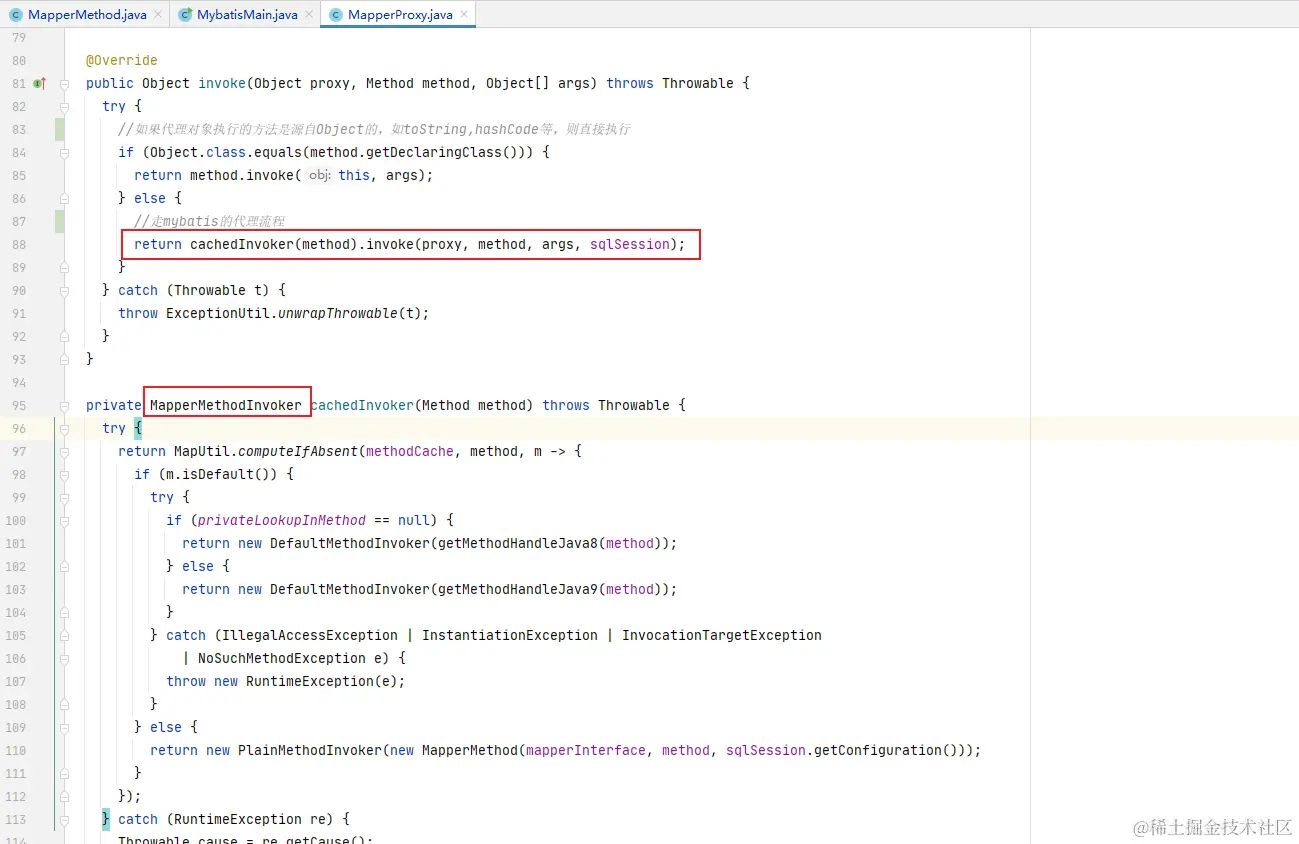
Task: Collapse the computeIfAbsent lambda fold on line 97
Action: tap(64, 451)
